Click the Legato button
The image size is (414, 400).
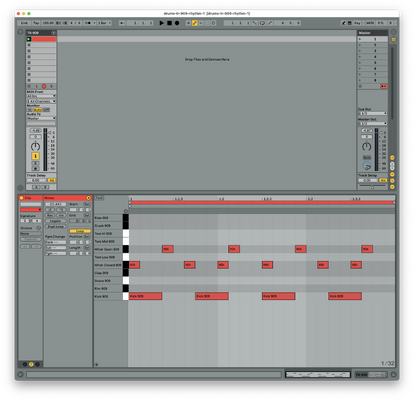tap(55, 221)
